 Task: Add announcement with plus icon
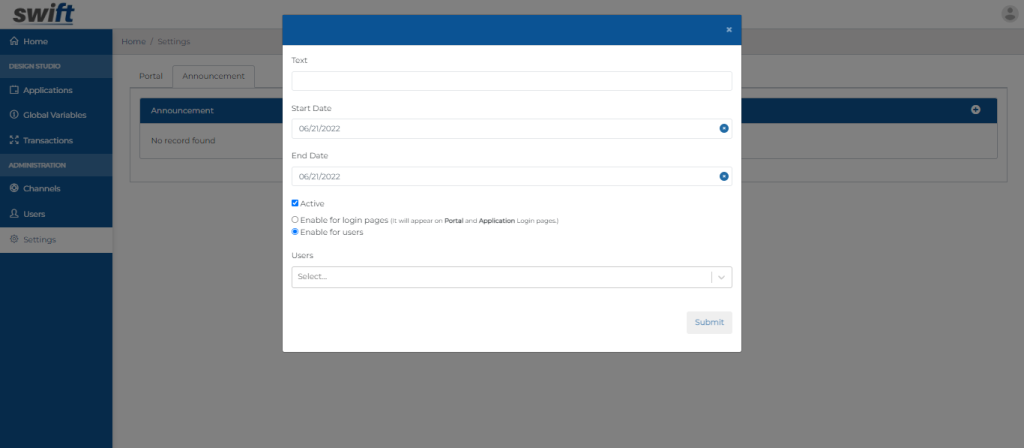pos(975,110)
